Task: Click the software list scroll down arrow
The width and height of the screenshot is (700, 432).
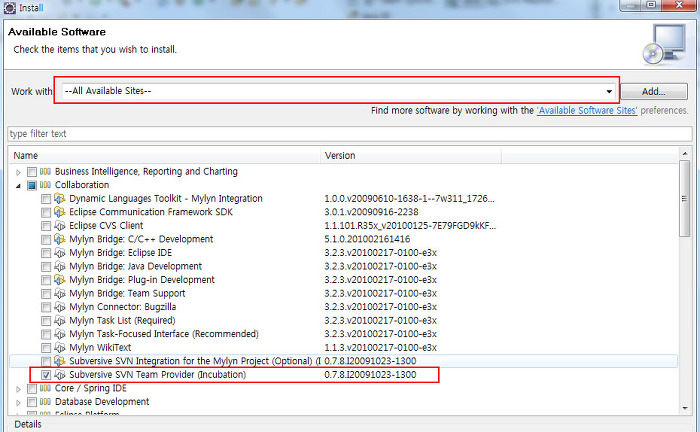Action: [684, 408]
